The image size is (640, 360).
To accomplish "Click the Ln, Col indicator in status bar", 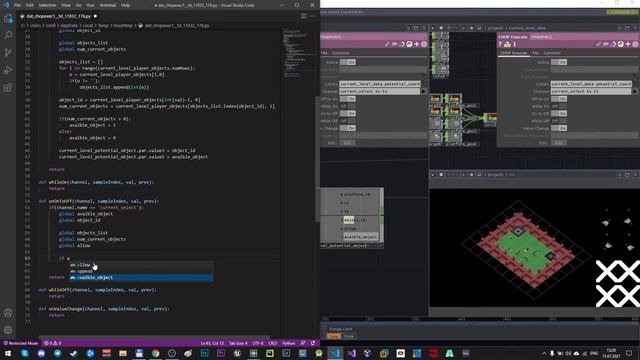I will [212, 343].
